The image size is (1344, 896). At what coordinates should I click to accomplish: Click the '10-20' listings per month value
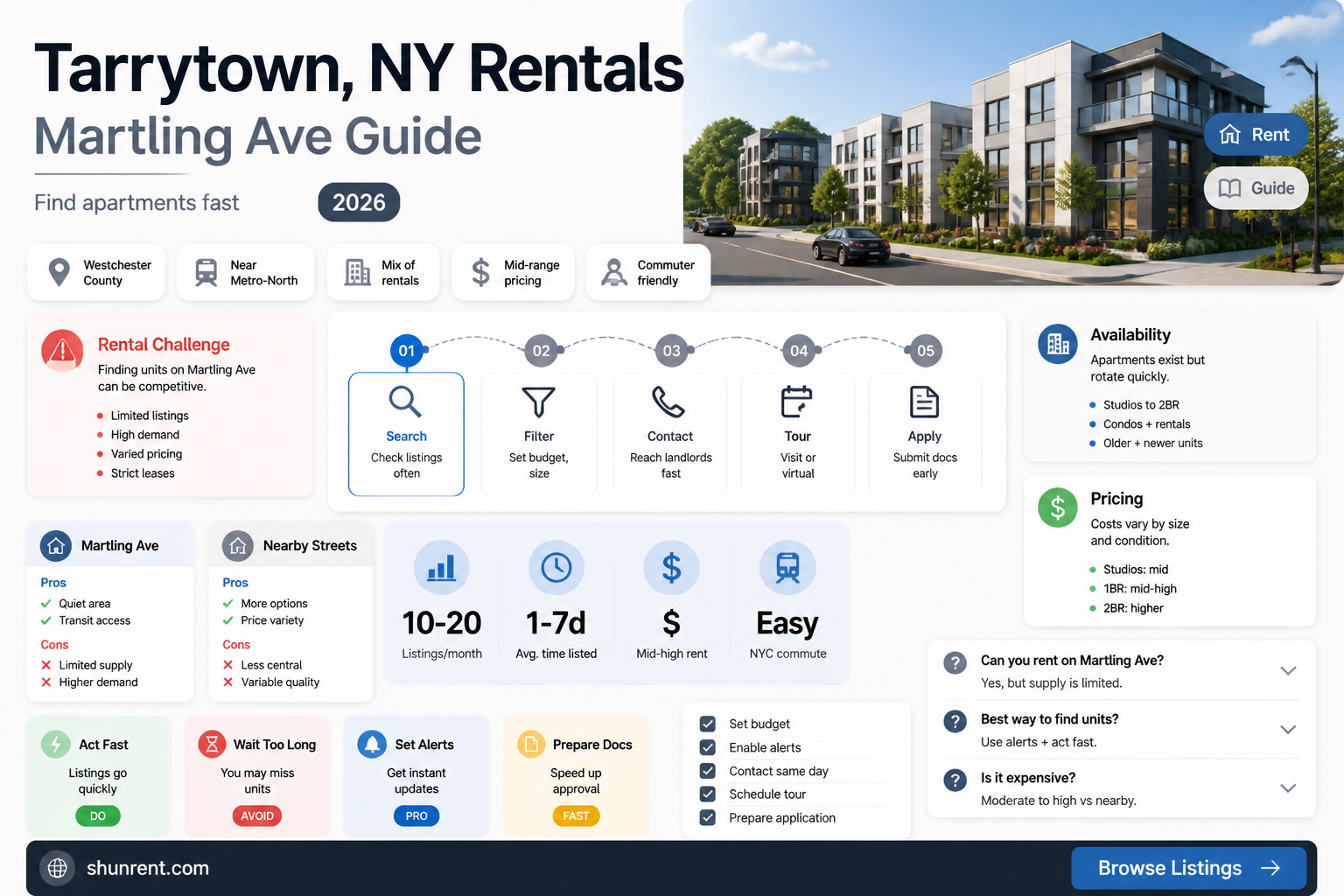pyautogui.click(x=442, y=623)
